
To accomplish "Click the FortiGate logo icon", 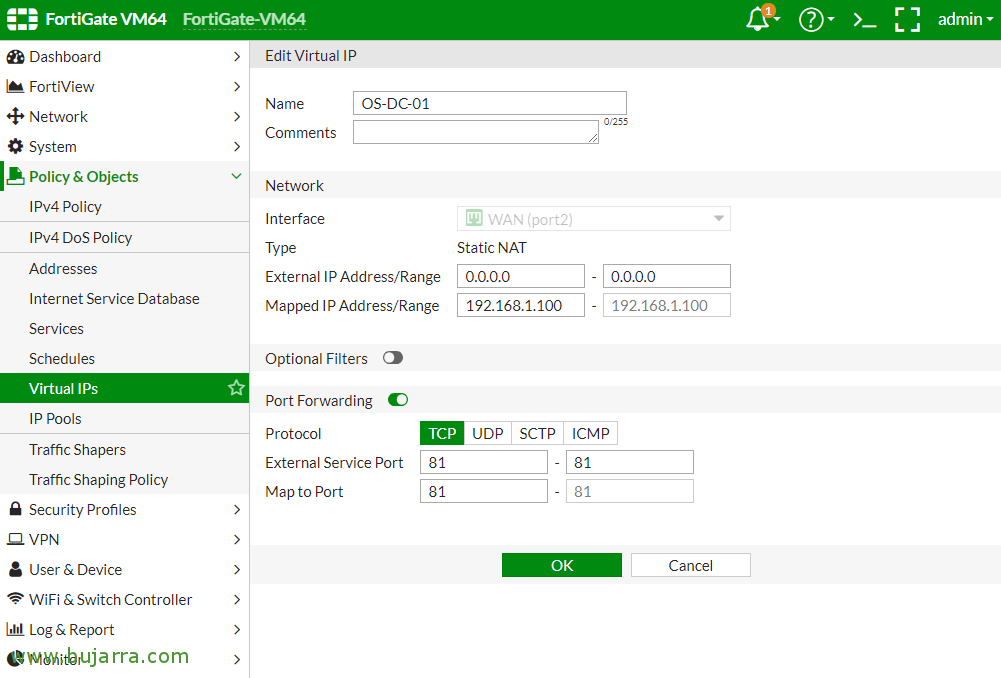I will point(22,20).
